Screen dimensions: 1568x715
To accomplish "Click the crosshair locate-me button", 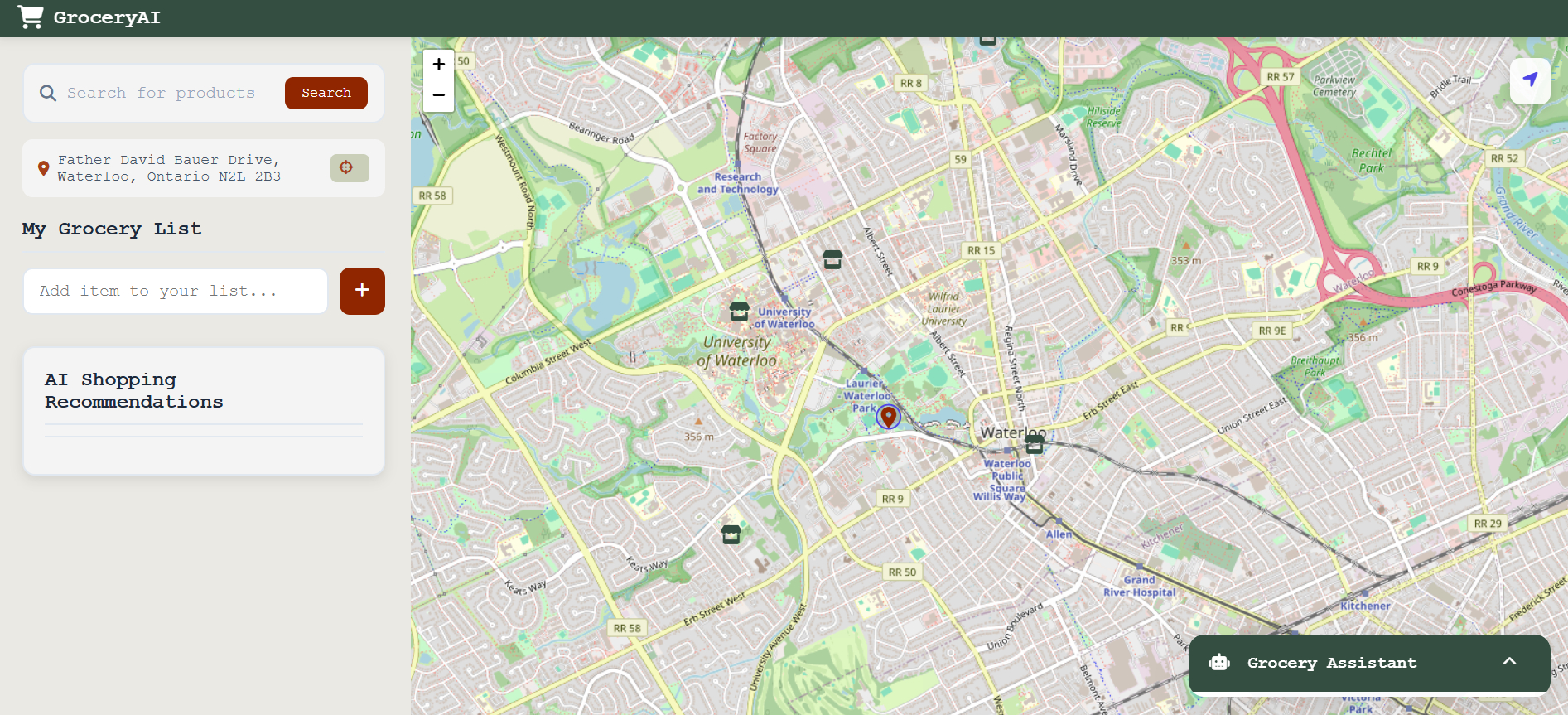I will tap(350, 168).
